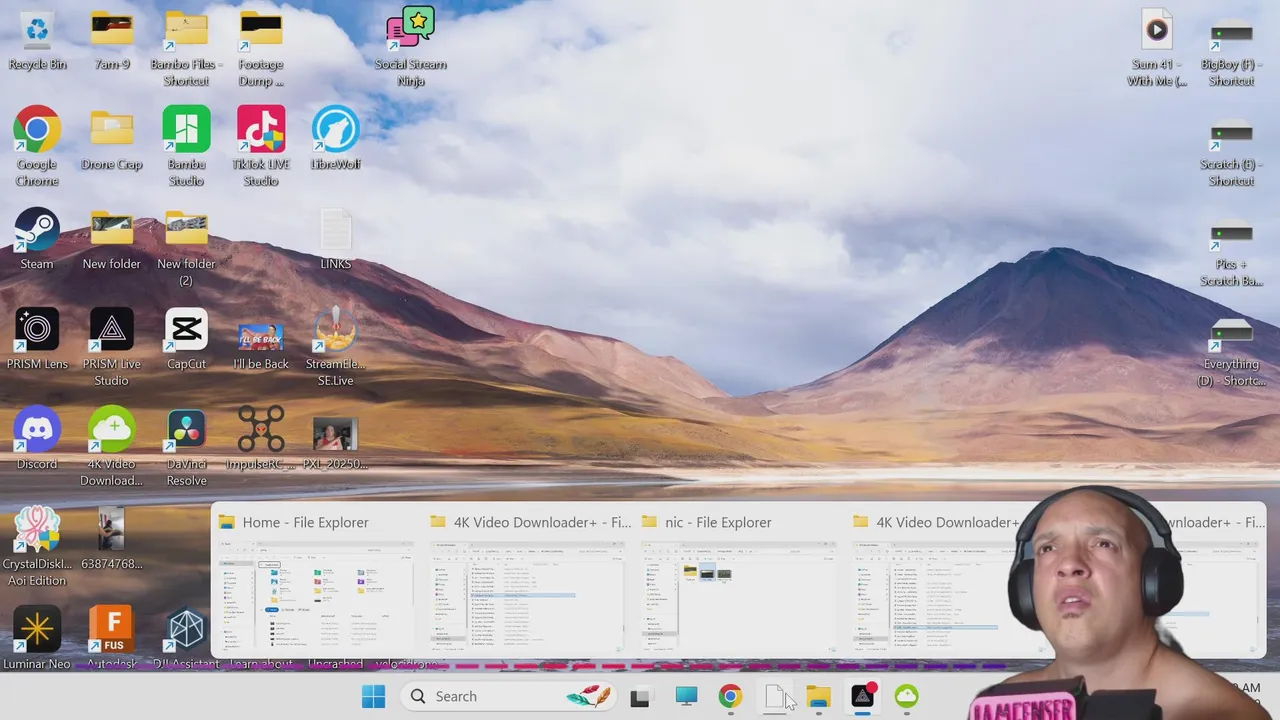The height and width of the screenshot is (720, 1280).
Task: Select the 63874768 video file
Action: click(x=112, y=539)
